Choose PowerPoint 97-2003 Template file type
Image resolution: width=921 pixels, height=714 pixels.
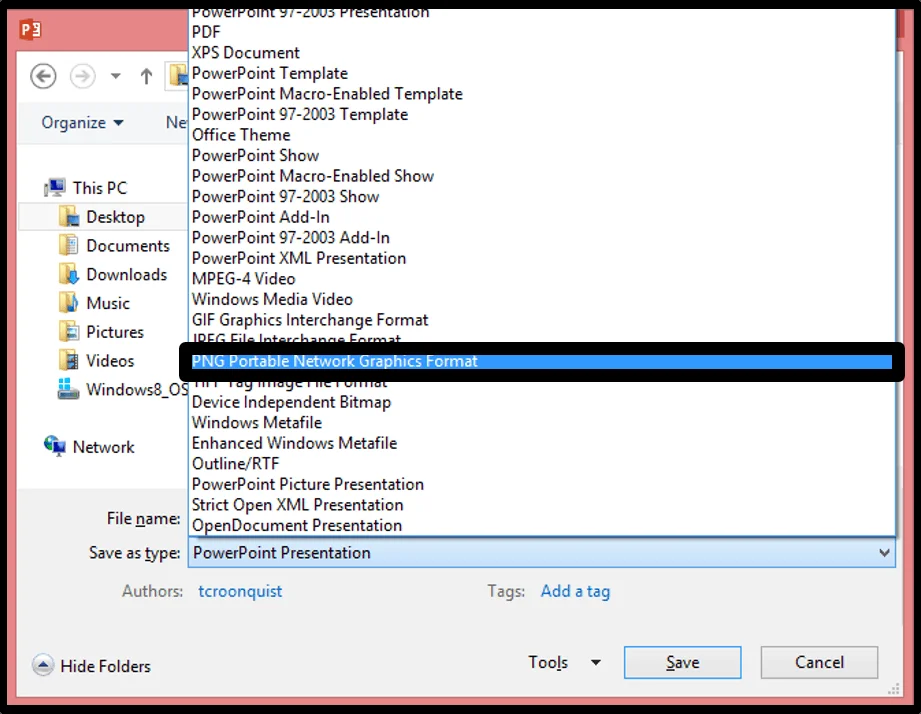(x=542, y=114)
